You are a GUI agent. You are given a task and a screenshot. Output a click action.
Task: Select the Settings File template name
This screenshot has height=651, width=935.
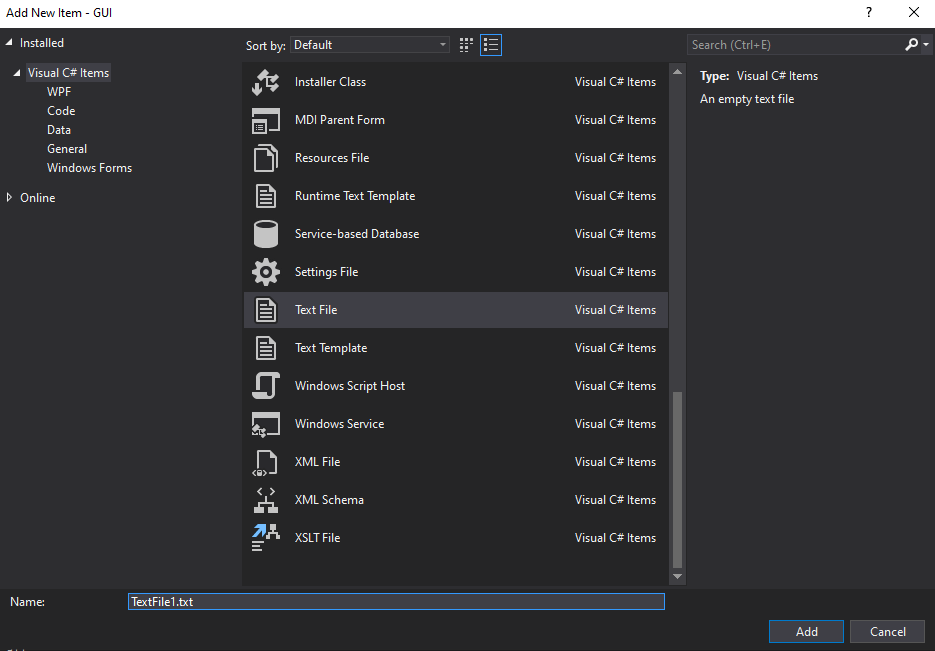pos(326,272)
